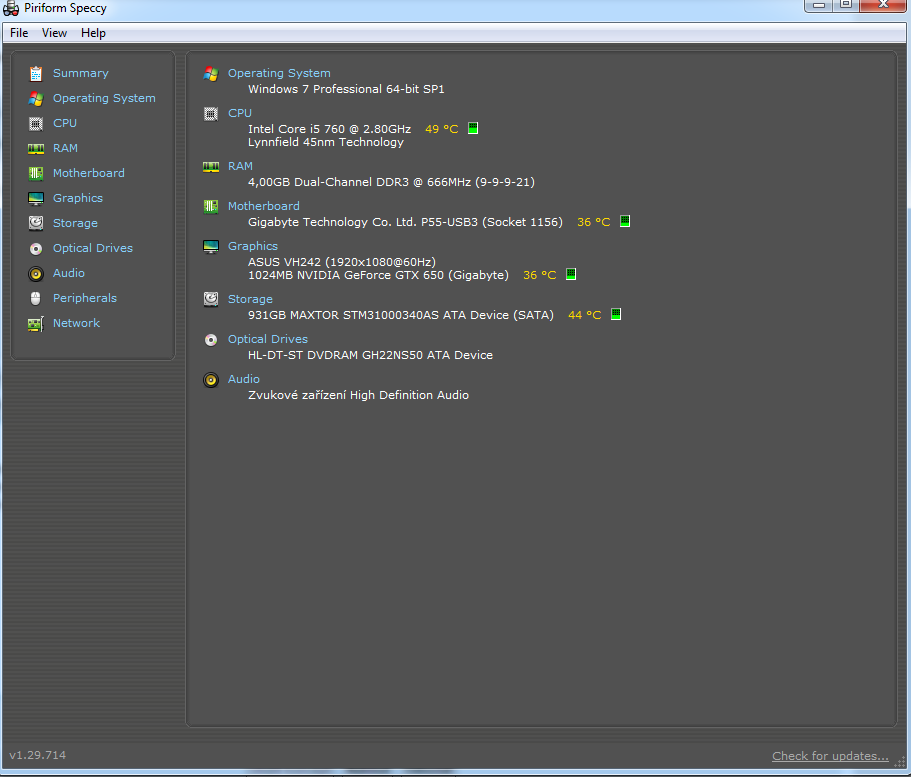
Task: Select Summary in the sidebar
Action: point(81,73)
